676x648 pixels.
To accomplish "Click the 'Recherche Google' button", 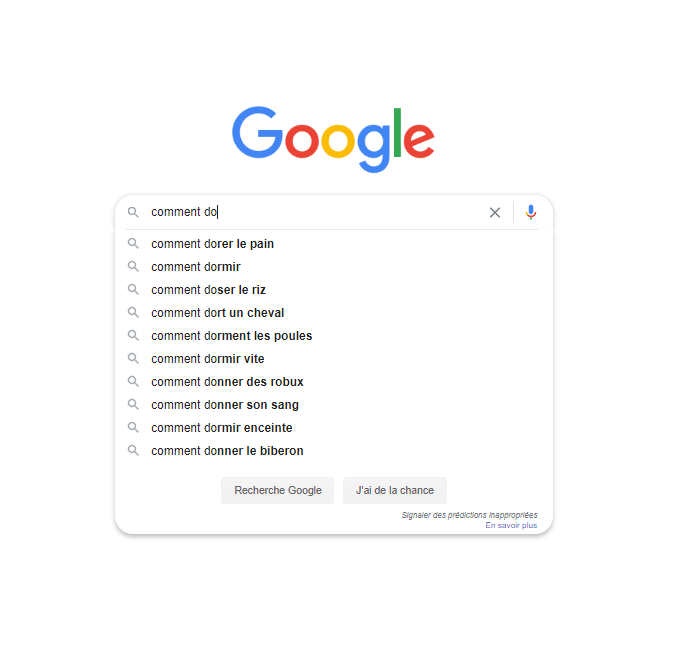I will coord(277,490).
